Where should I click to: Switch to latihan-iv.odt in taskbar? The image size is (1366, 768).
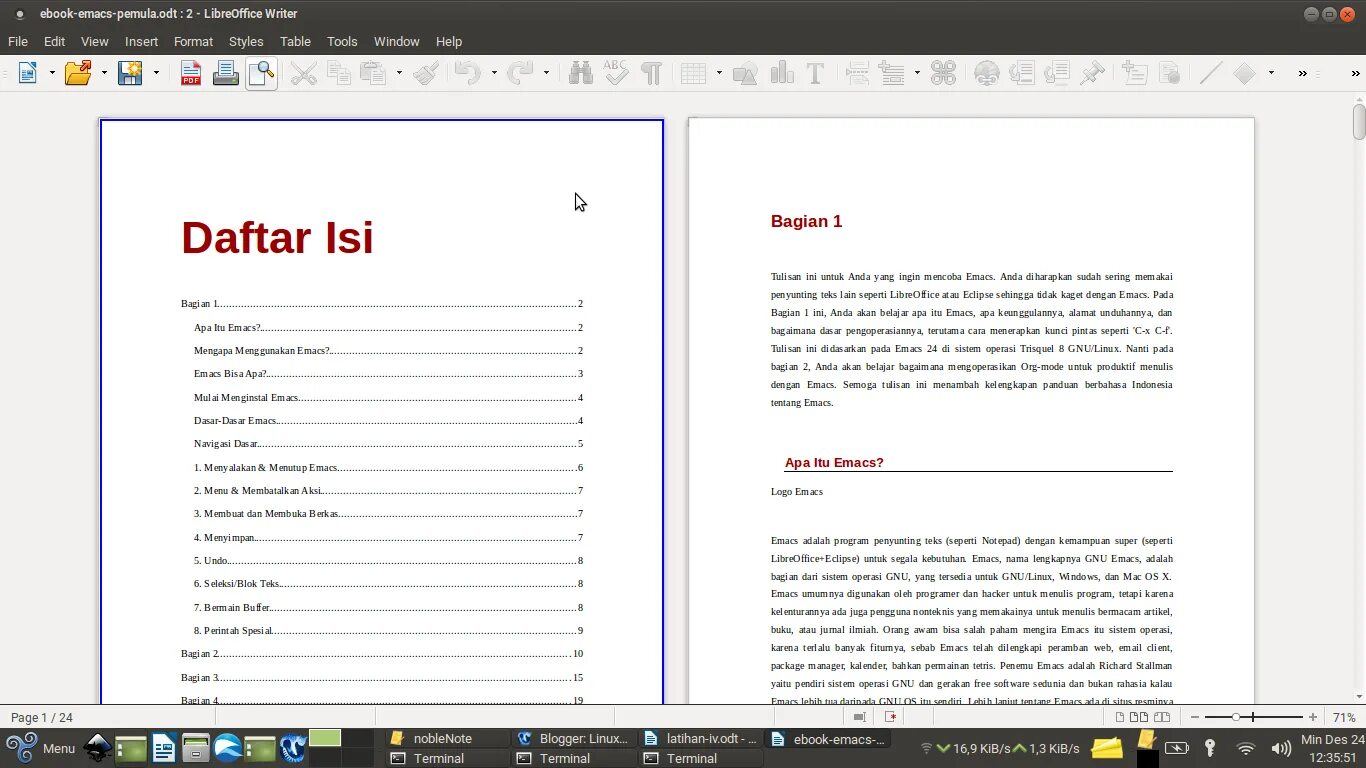point(701,738)
